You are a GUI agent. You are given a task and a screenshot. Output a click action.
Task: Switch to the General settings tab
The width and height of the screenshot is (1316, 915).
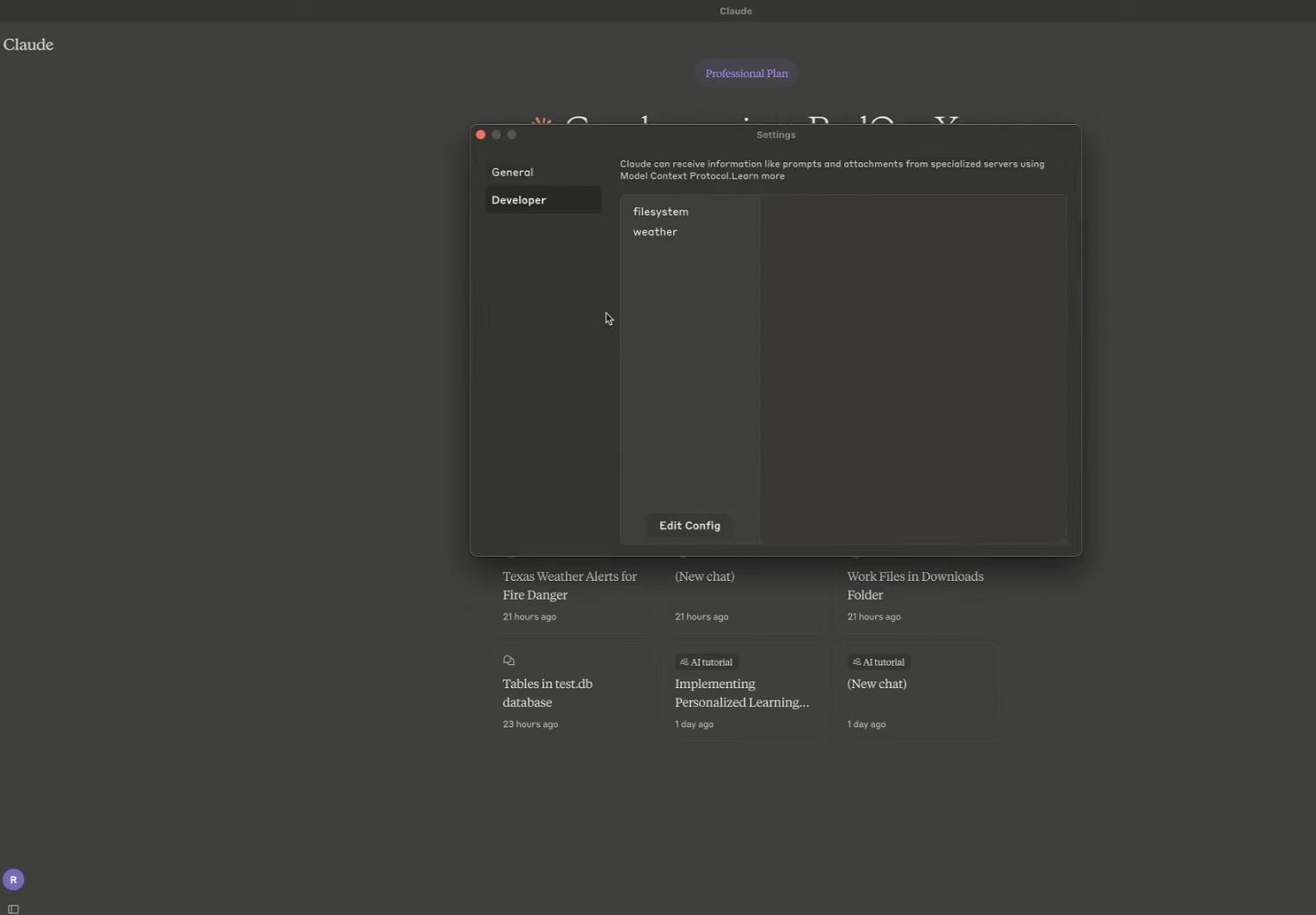click(512, 172)
